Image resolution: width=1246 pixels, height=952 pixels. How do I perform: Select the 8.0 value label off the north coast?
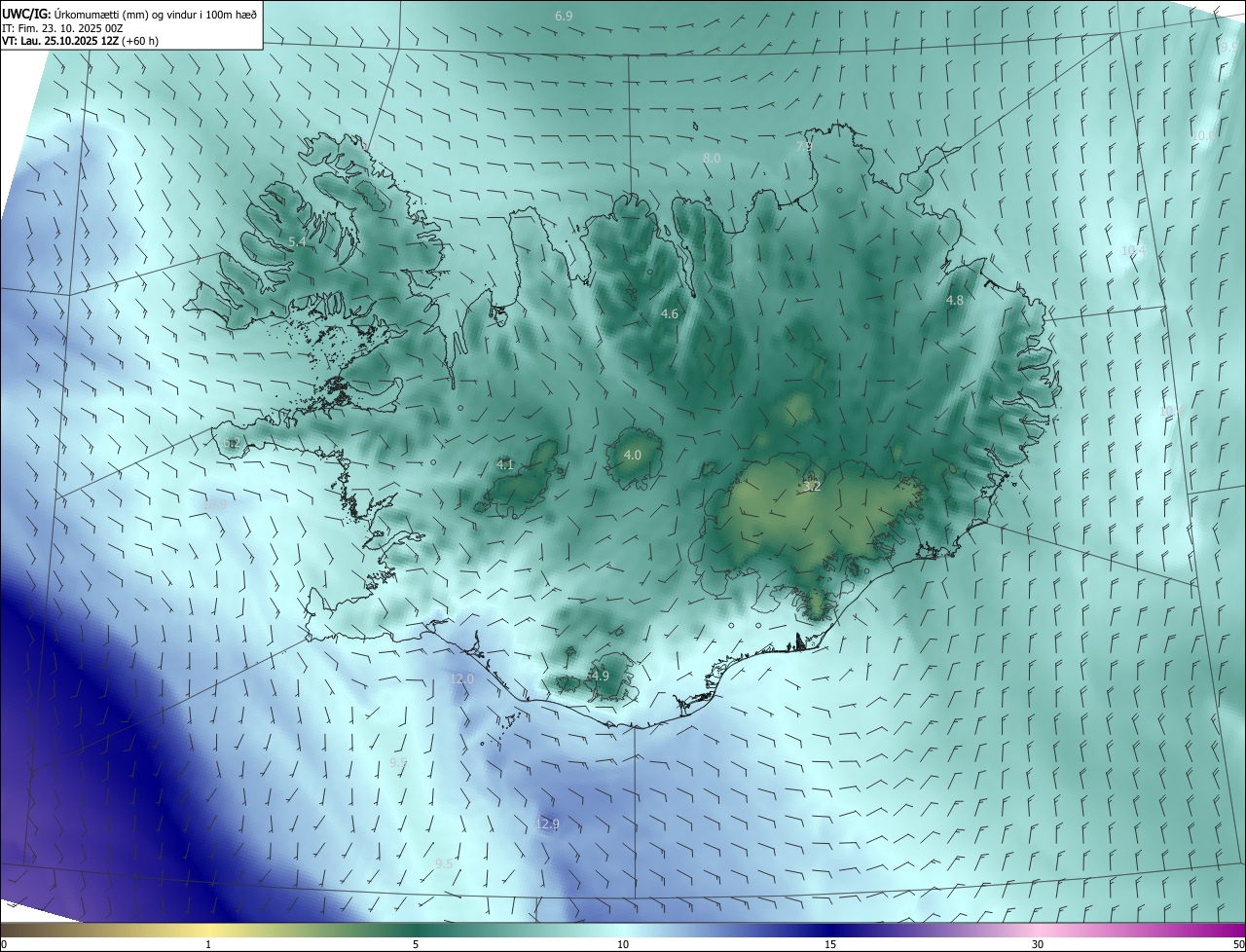(x=712, y=158)
